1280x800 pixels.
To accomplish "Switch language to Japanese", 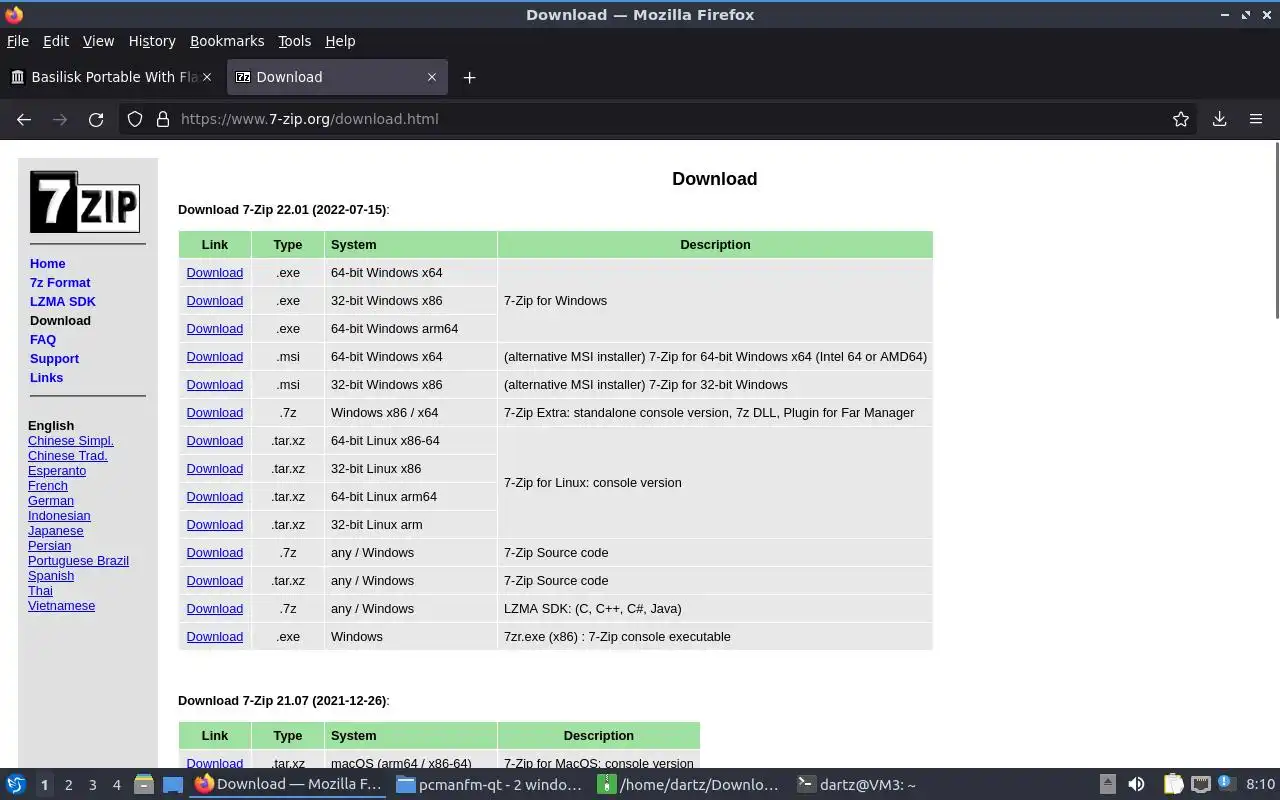I will (56, 531).
